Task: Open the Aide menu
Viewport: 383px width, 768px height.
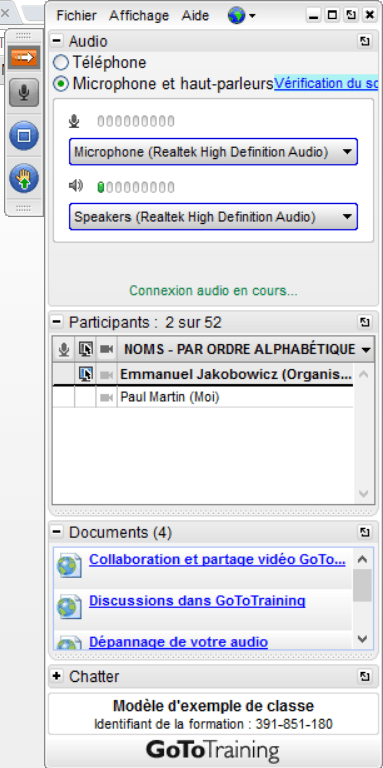Action: click(195, 16)
